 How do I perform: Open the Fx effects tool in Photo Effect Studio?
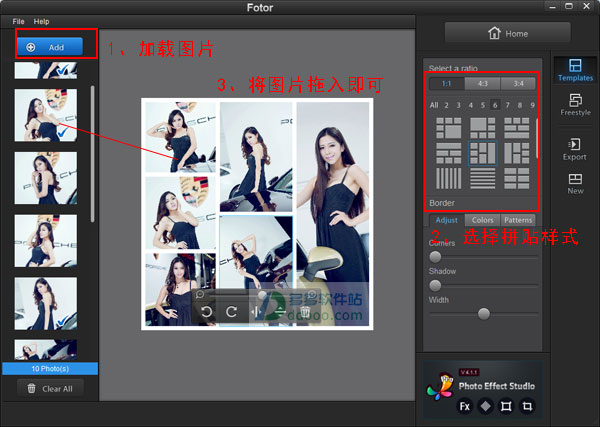pos(465,406)
